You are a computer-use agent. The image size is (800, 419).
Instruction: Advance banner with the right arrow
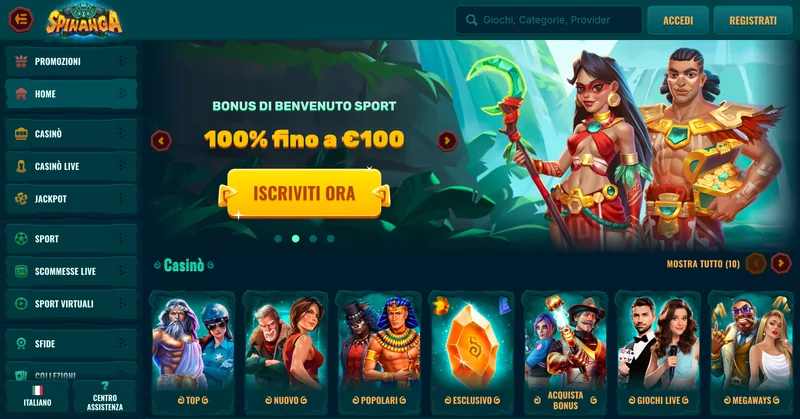click(x=447, y=140)
